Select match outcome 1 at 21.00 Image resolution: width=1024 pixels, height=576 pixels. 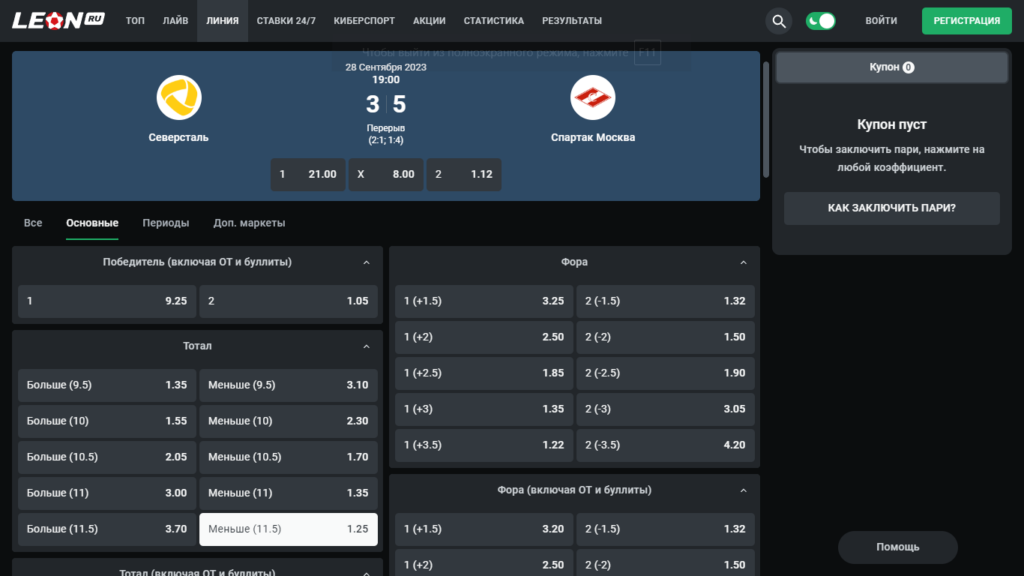[308, 174]
